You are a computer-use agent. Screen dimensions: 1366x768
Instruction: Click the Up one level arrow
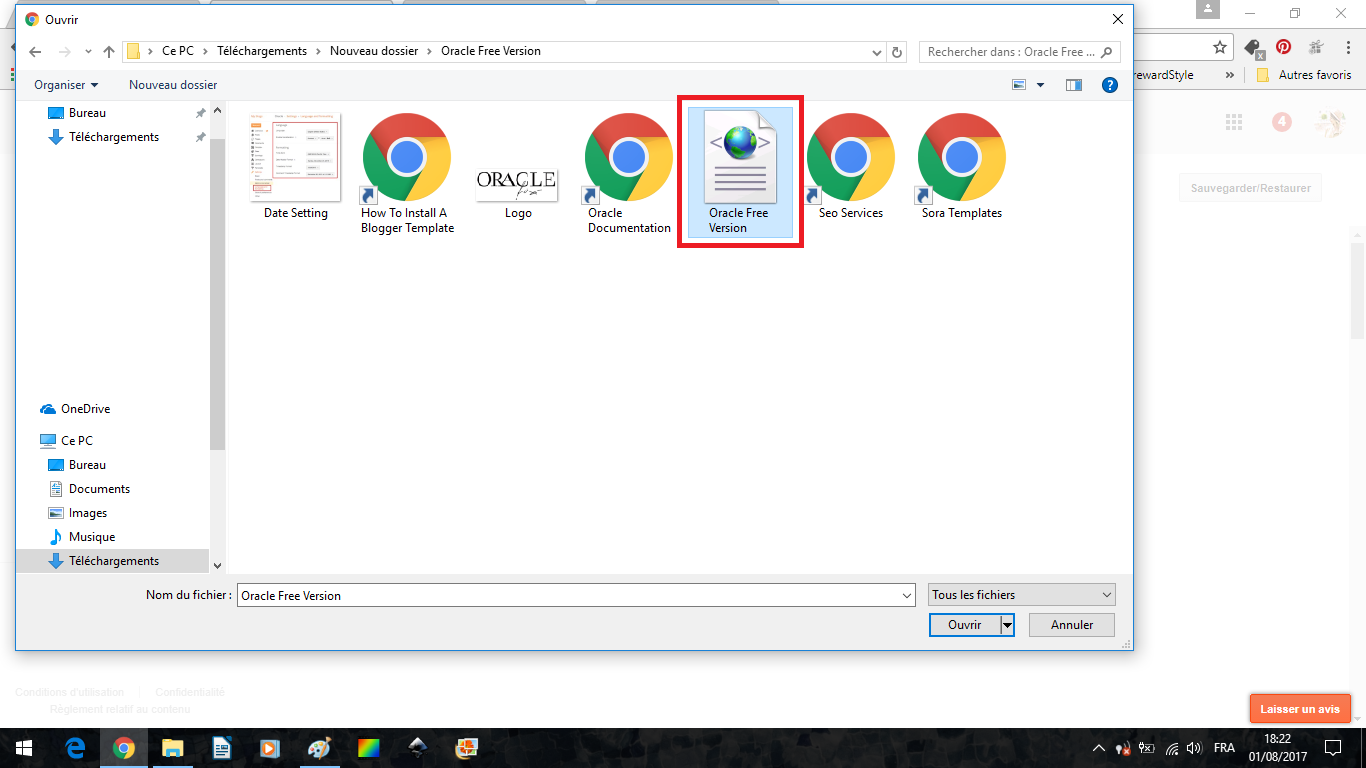(109, 52)
